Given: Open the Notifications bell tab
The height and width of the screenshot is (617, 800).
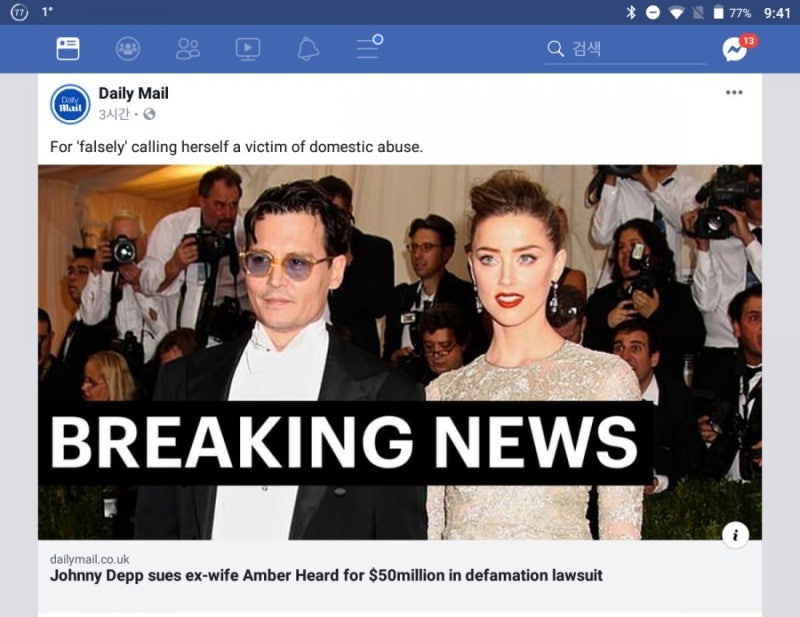Looking at the screenshot, I should [x=308, y=49].
